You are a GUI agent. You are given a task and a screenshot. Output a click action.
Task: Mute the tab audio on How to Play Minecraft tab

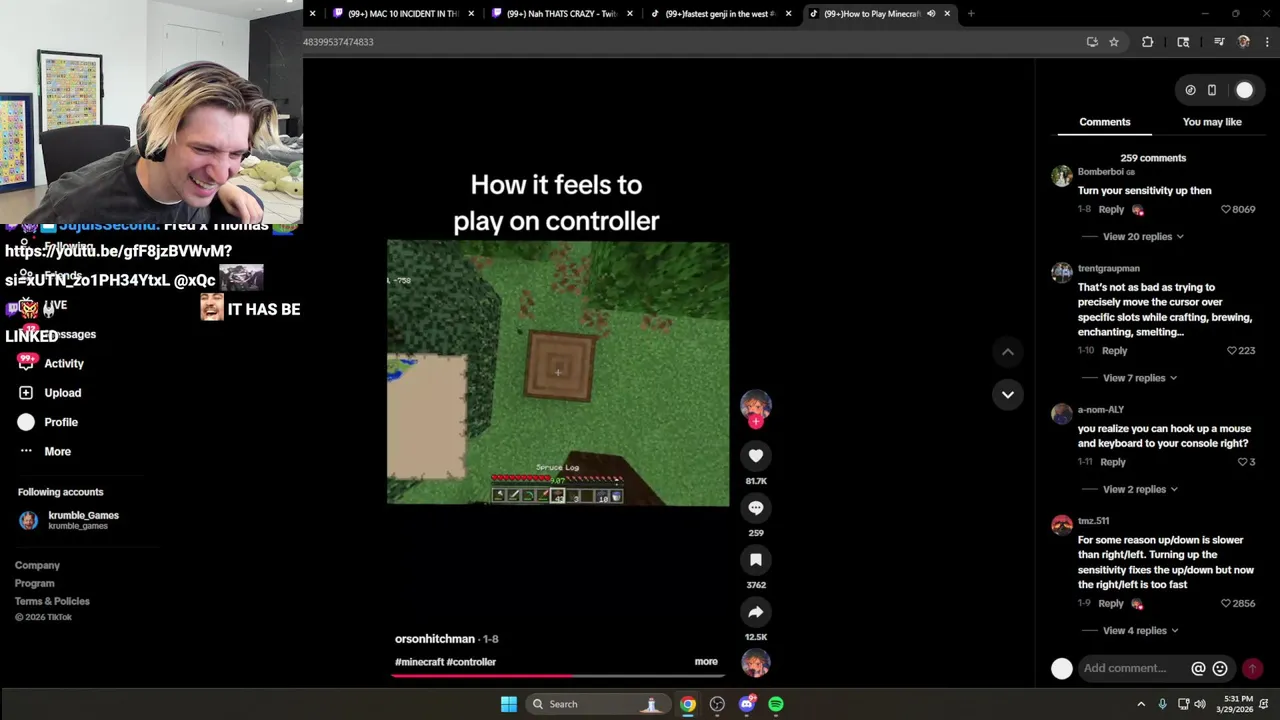click(931, 14)
